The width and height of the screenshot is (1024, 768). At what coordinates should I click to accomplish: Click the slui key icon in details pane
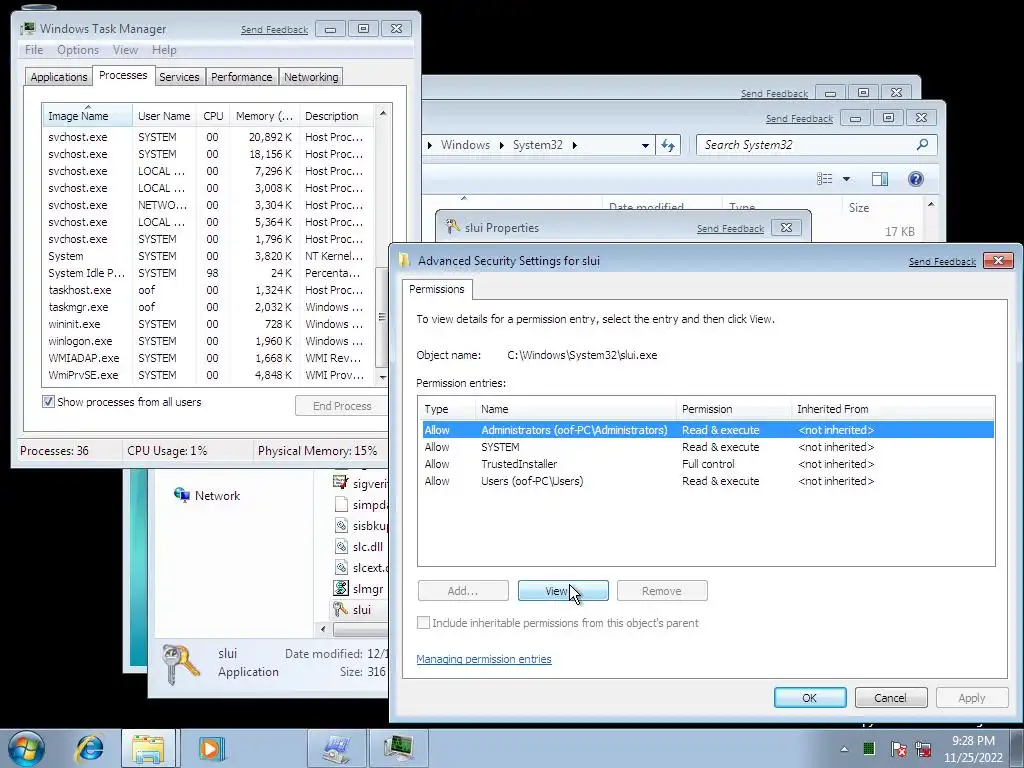click(180, 664)
